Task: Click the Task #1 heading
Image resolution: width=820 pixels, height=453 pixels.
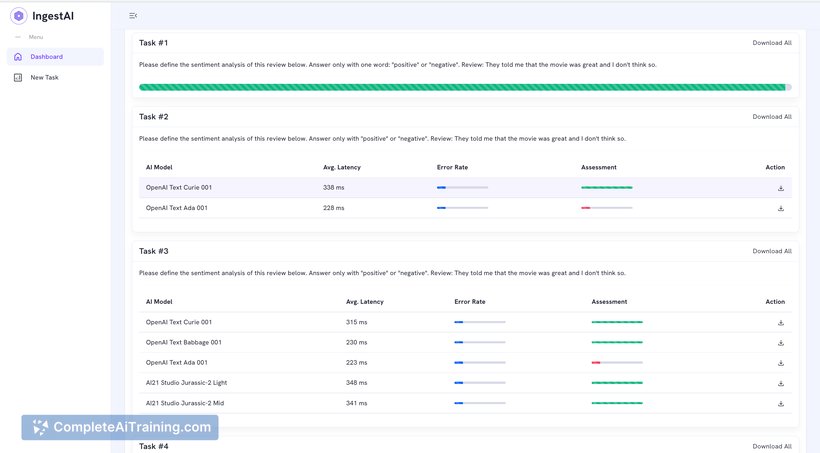Action: pyautogui.click(x=154, y=43)
